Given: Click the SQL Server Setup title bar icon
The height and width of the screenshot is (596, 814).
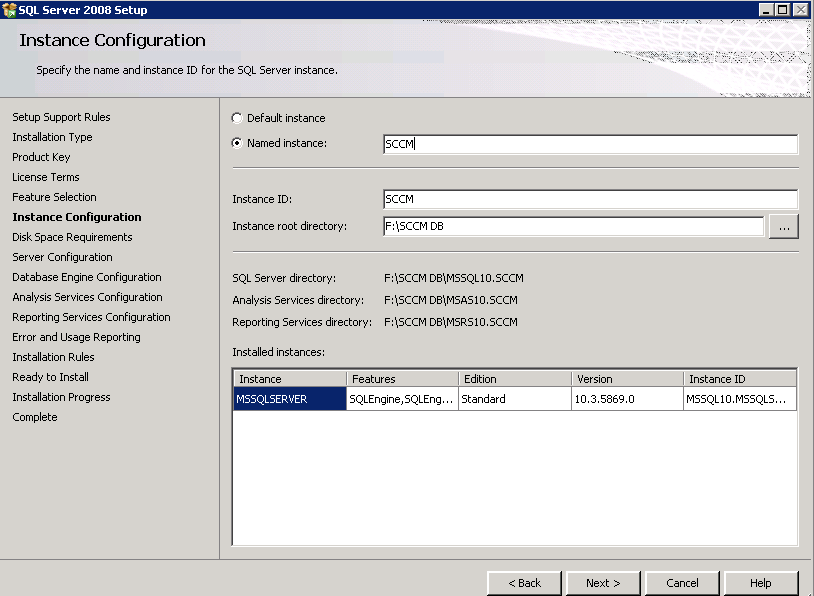Looking at the screenshot, I should pos(9,10).
